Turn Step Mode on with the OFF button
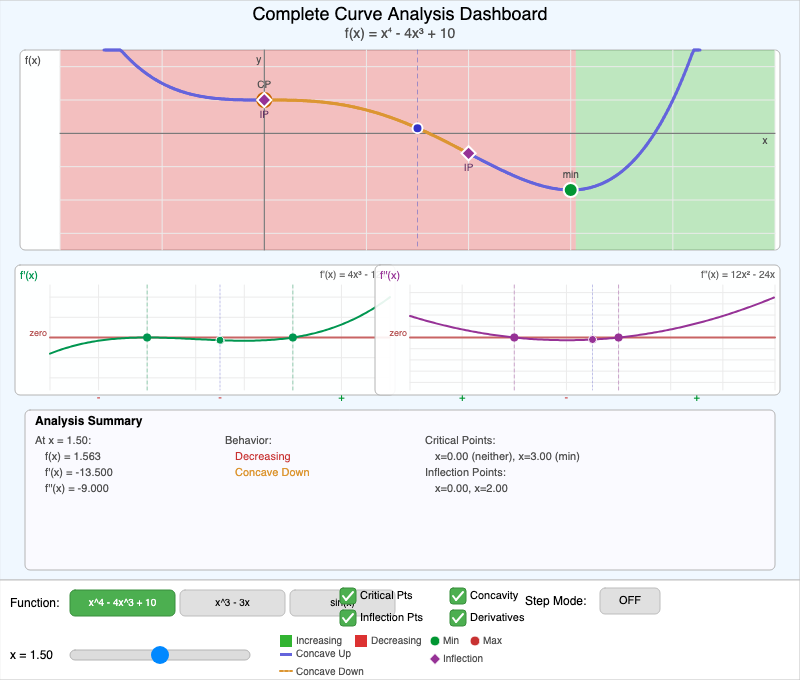Image resolution: width=800 pixels, height=682 pixels. point(629,600)
